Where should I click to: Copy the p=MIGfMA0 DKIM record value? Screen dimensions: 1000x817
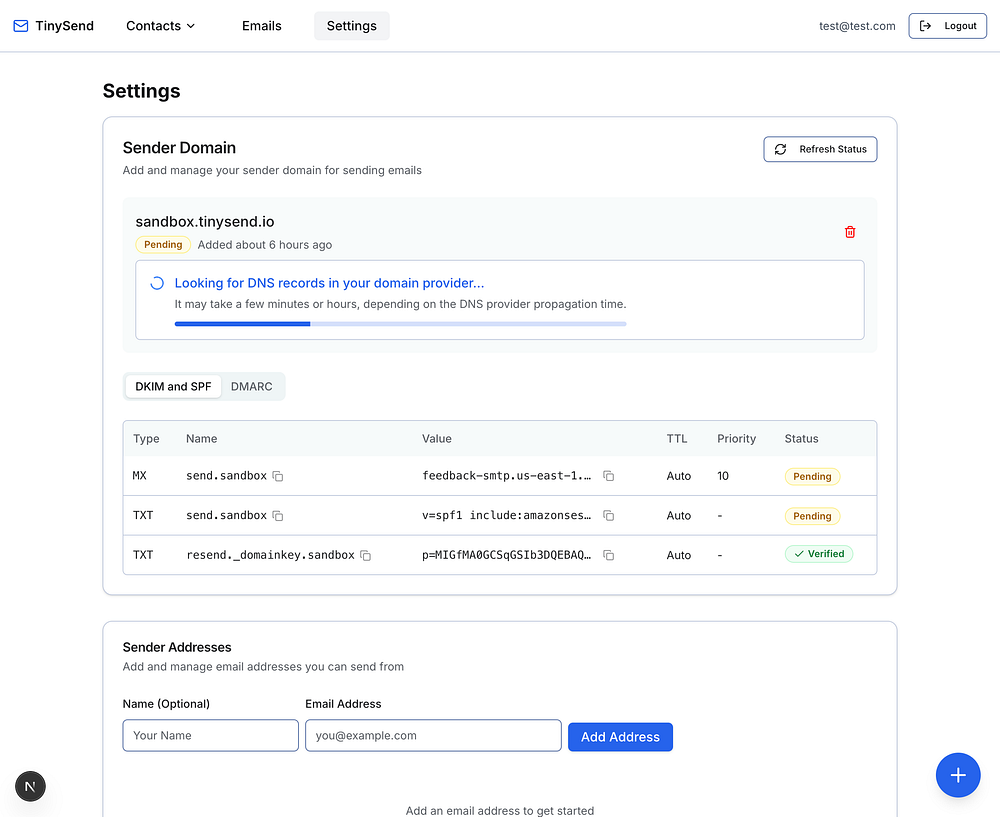click(608, 555)
